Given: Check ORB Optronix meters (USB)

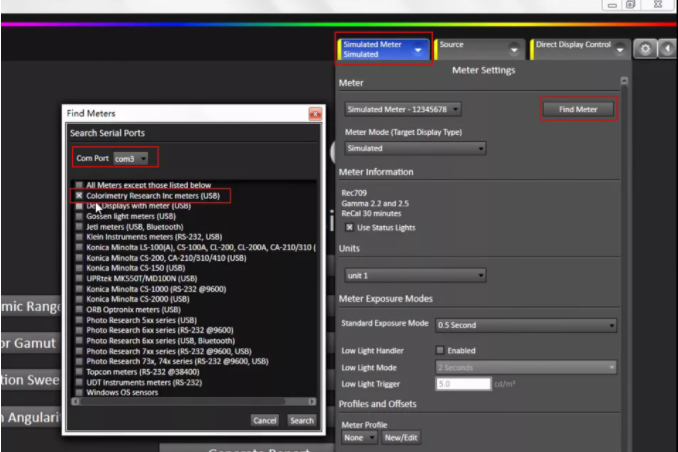Looking at the screenshot, I should tap(79, 310).
